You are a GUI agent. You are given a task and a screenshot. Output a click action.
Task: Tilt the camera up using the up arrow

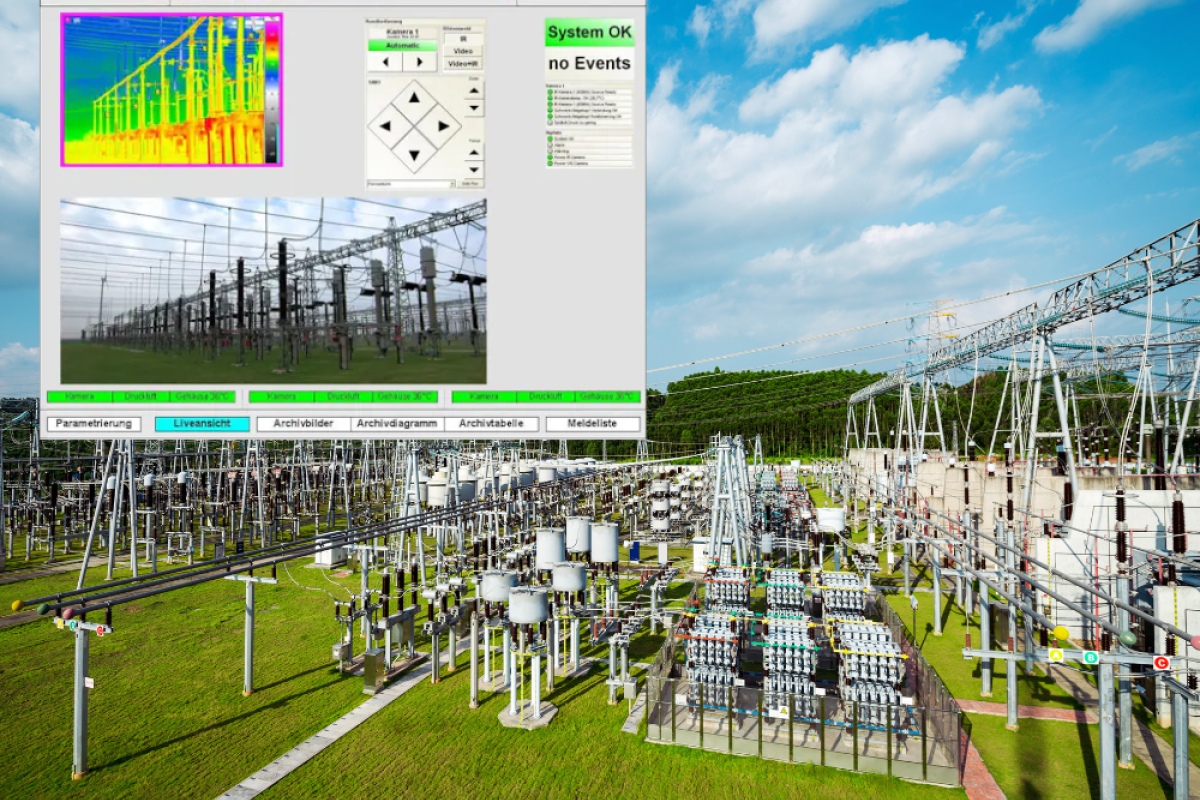coord(413,96)
